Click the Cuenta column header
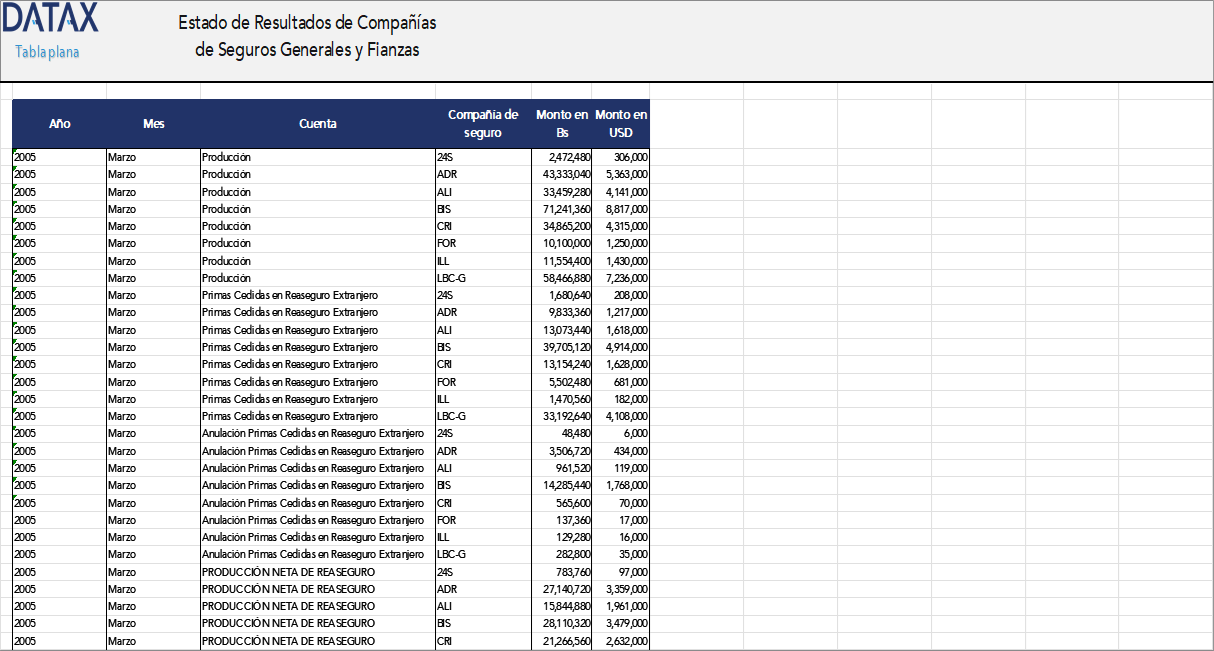 [316, 124]
